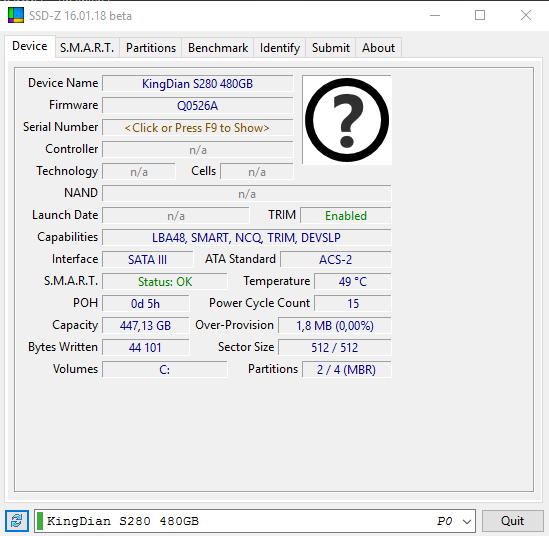Viewport: 549px width, 536px height.
Task: Switch to the S.M.A.R.T. tab
Action: coord(87,48)
